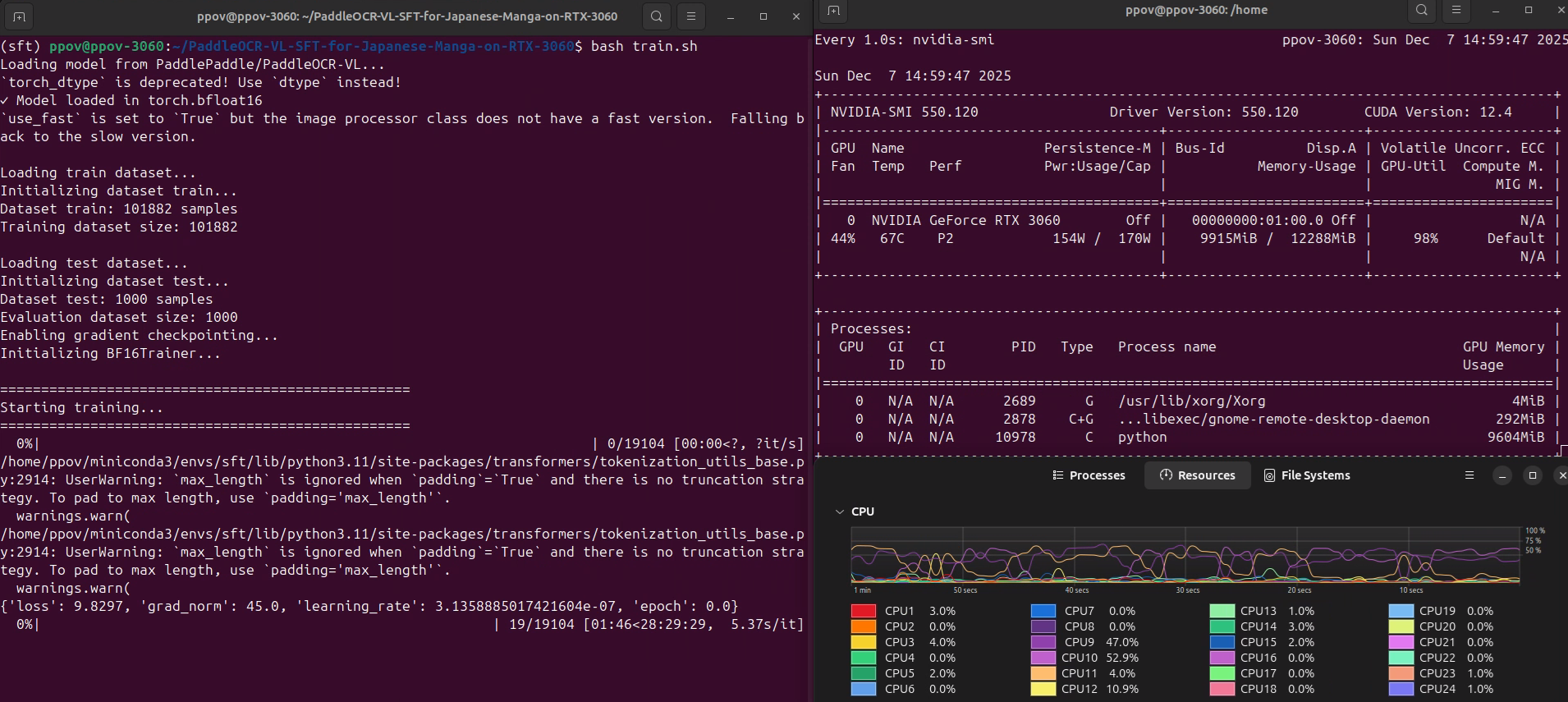The image size is (1568, 702).
Task: Click the CPU10 color swatch
Action: pyautogui.click(x=1043, y=658)
